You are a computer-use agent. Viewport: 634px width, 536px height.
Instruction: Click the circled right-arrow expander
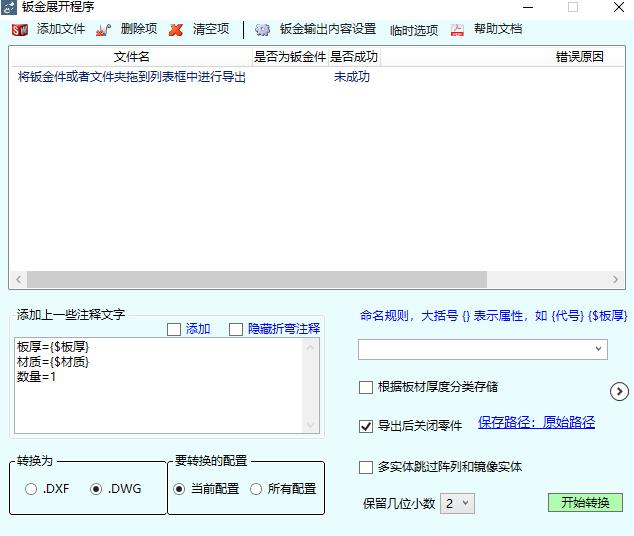point(619,391)
